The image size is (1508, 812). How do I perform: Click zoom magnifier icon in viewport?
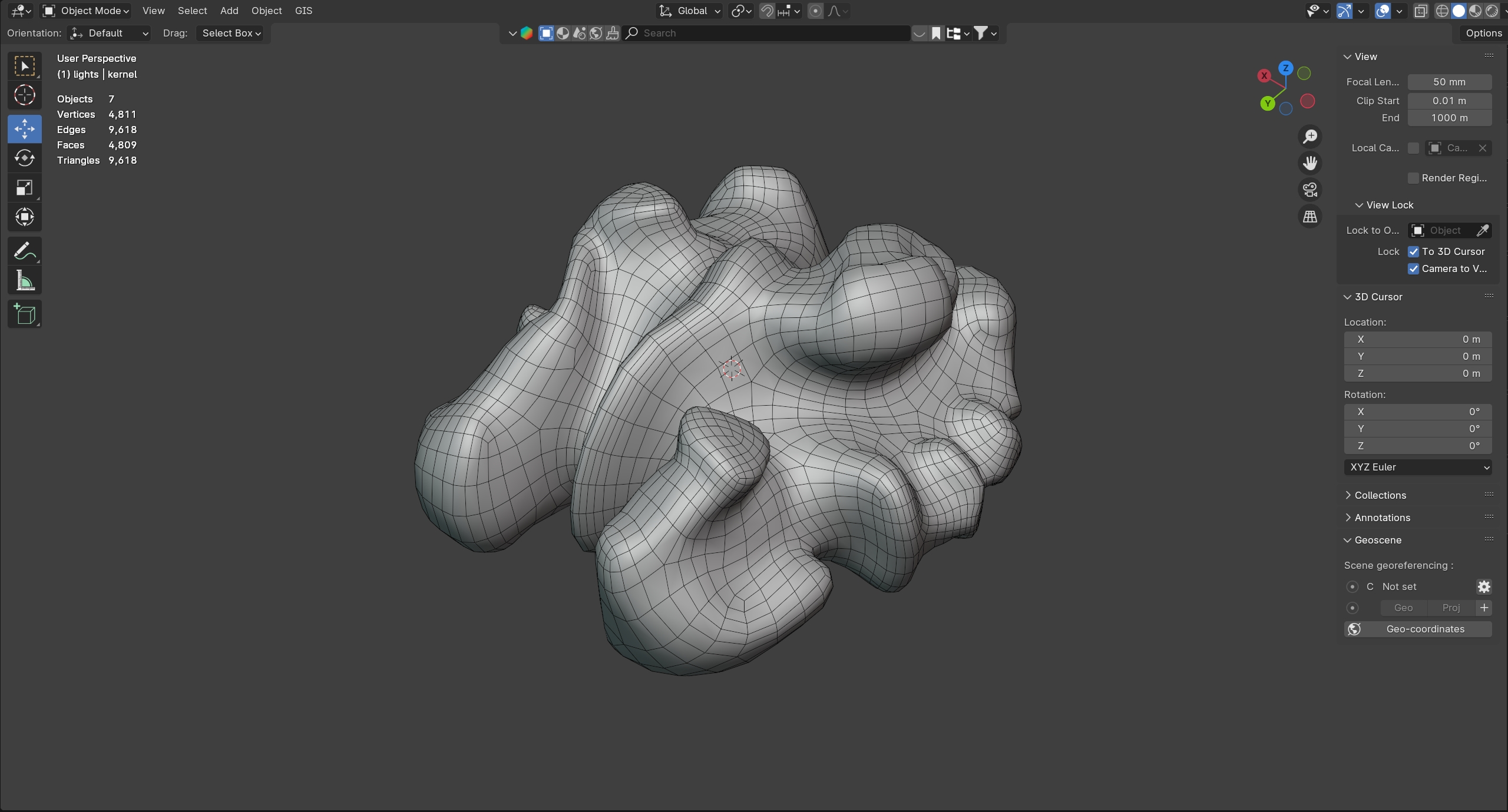(x=1309, y=137)
